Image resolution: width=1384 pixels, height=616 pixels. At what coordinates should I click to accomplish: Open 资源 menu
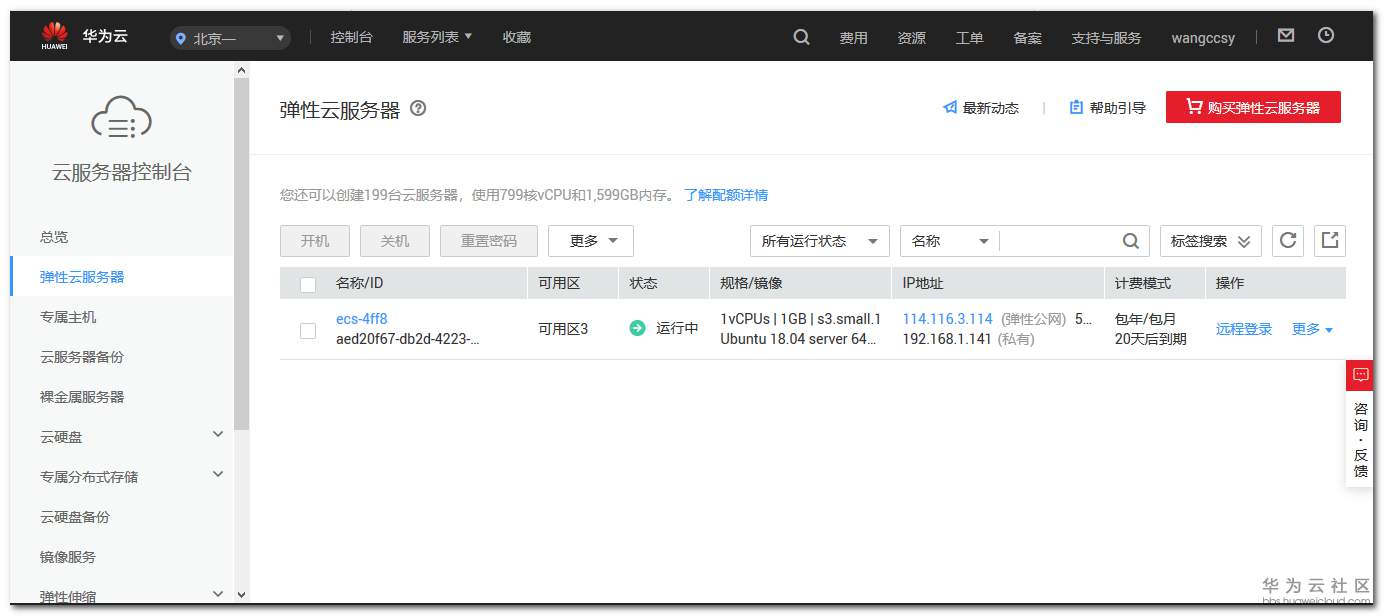point(911,38)
